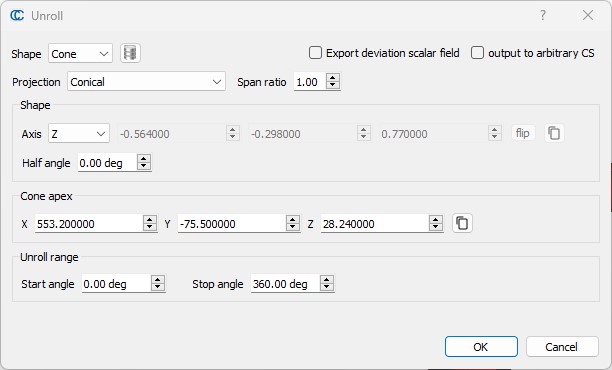
Task: Increase Span ratio with the up arrow
Action: click(333, 78)
